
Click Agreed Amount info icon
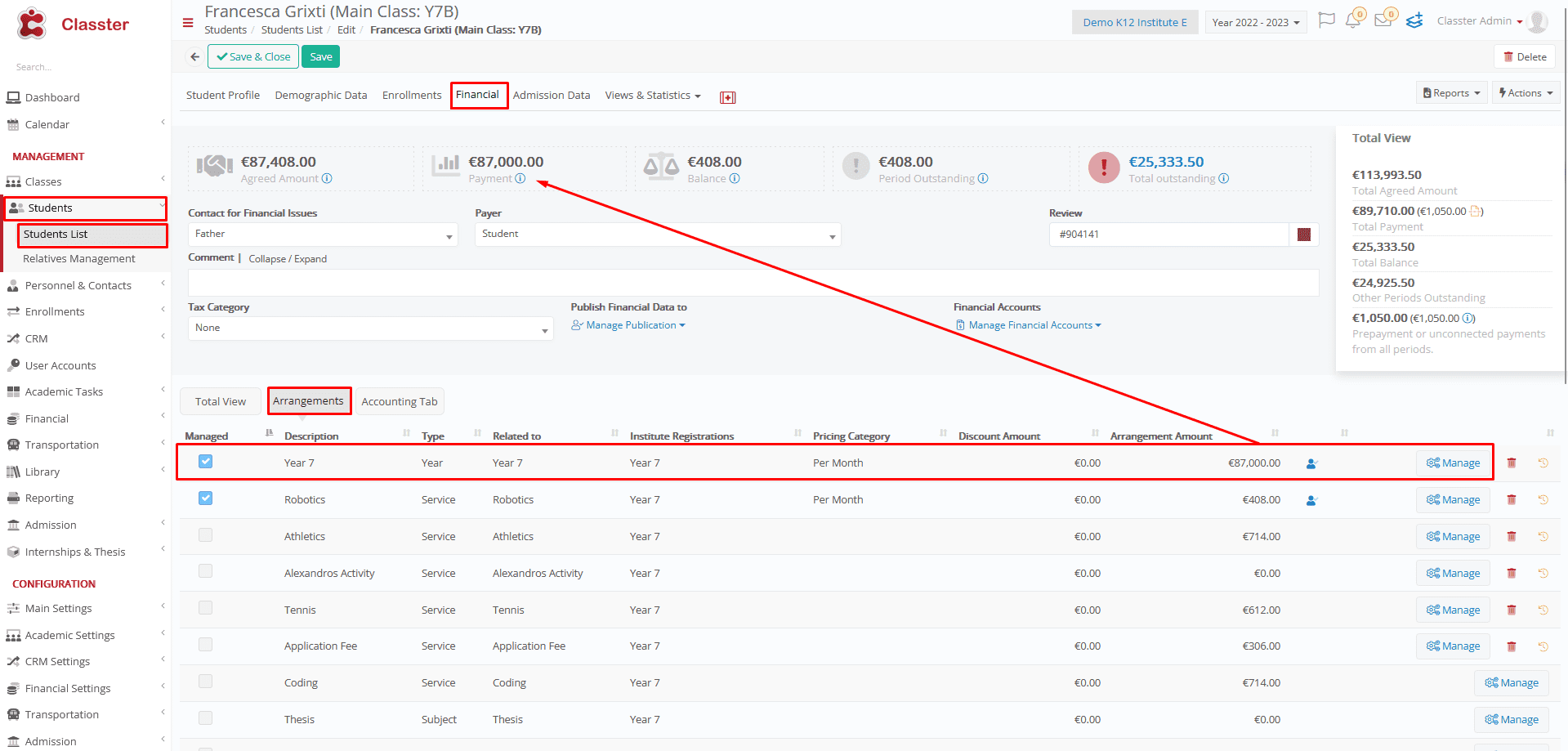pyautogui.click(x=327, y=178)
